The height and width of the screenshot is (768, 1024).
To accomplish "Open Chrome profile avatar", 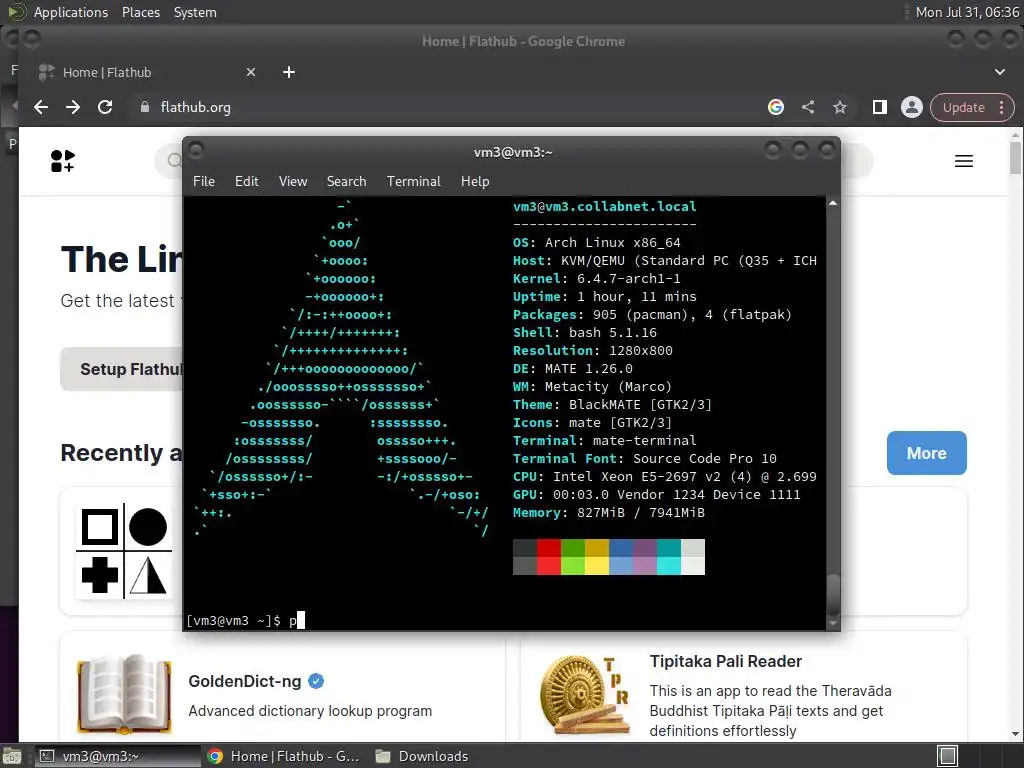I will 912,107.
